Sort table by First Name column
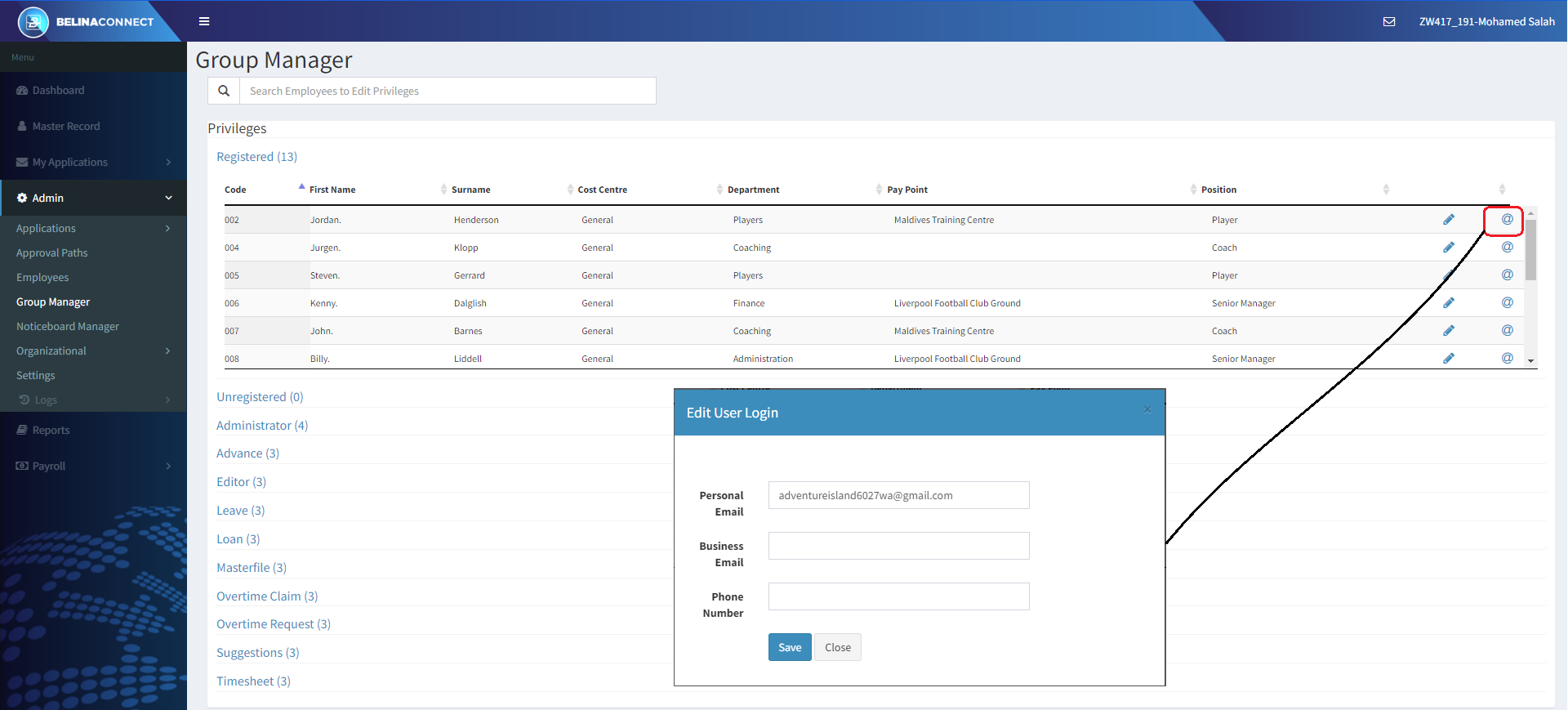The image size is (1568, 710). (332, 190)
